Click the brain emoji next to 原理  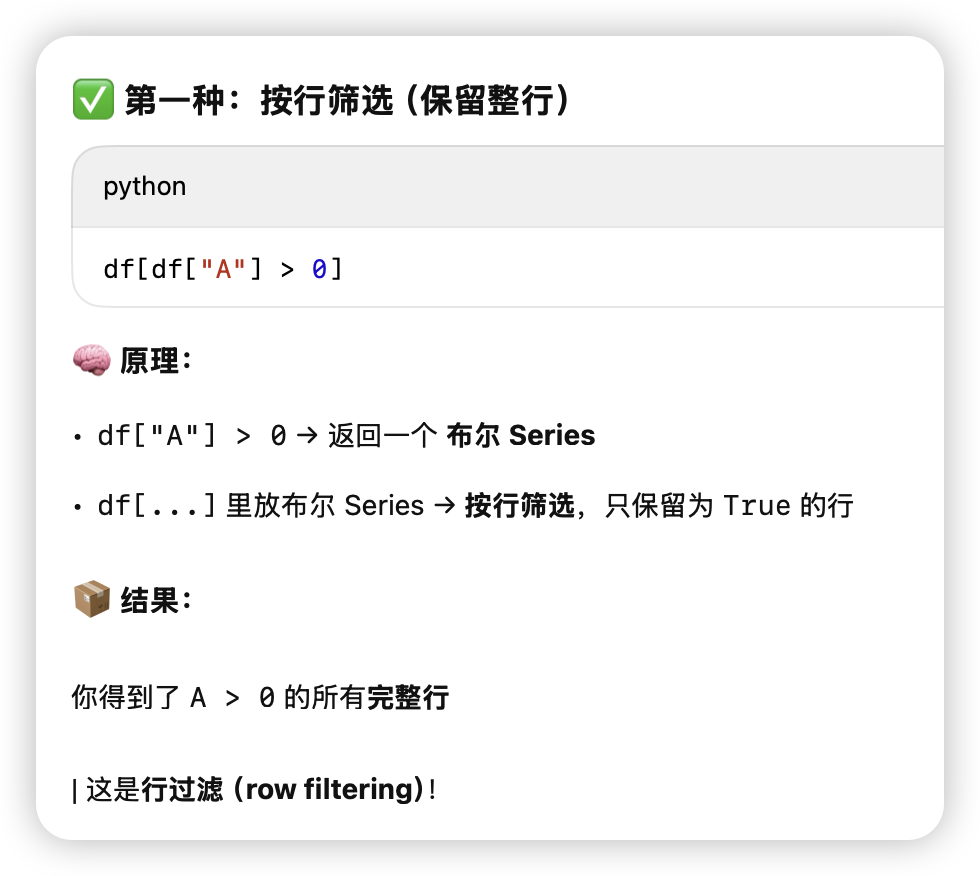(x=91, y=361)
